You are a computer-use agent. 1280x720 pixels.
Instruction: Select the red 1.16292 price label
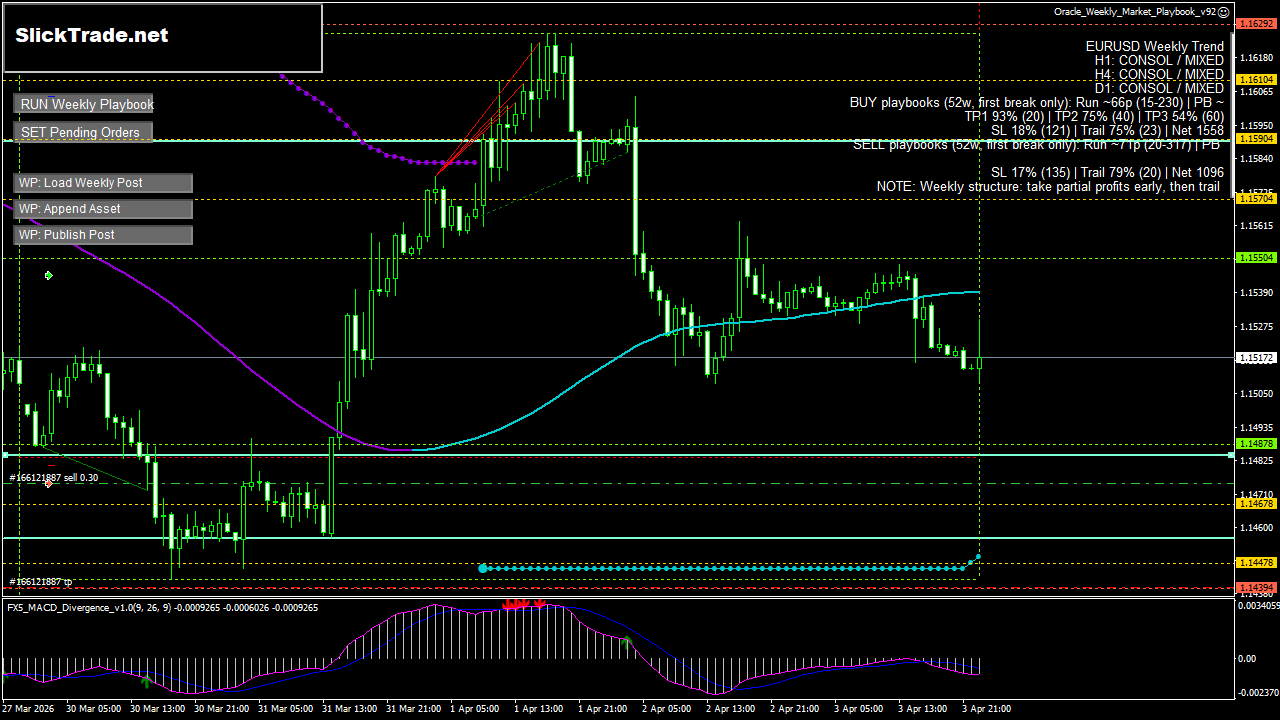coord(1256,23)
